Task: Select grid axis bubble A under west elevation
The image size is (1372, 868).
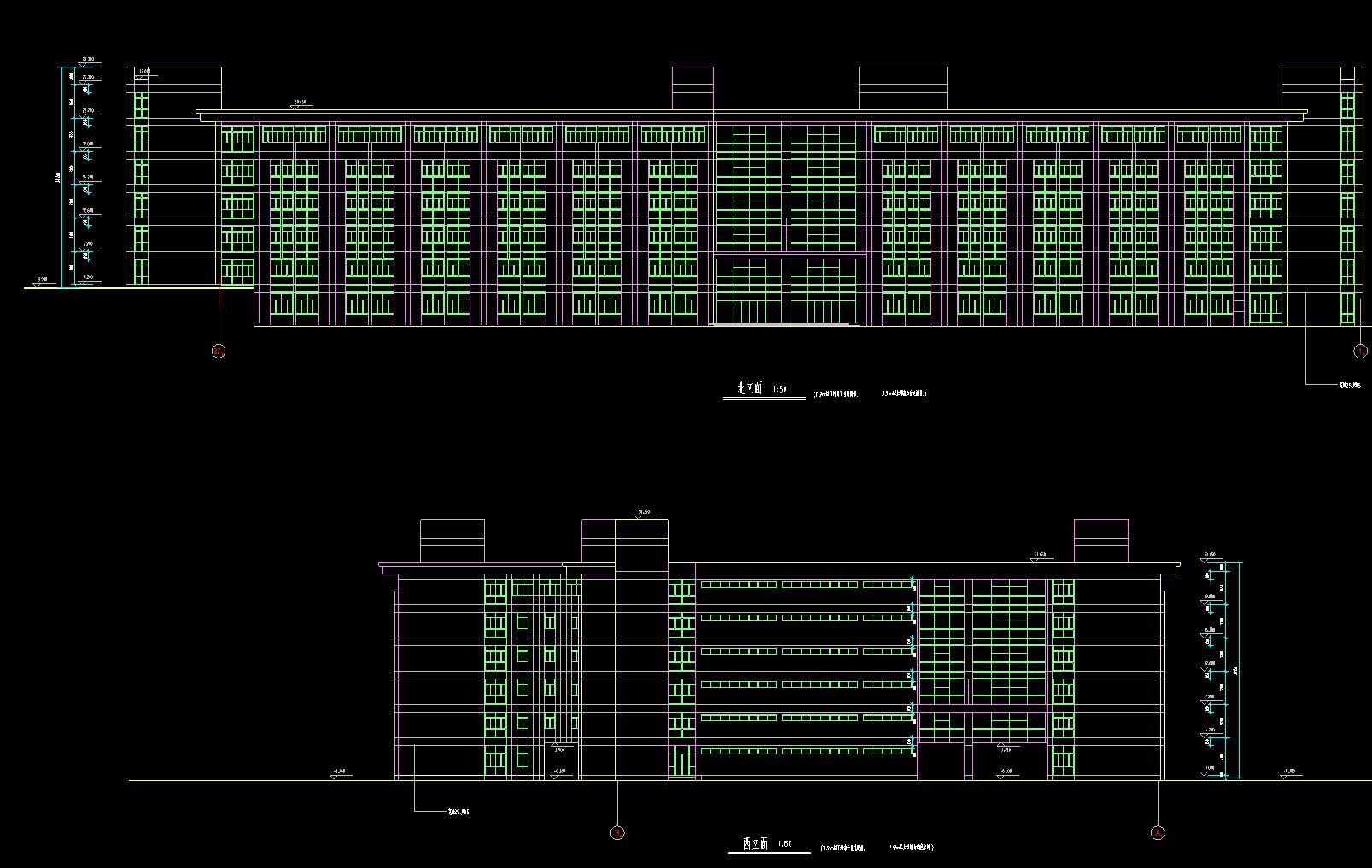Action: [x=1158, y=832]
